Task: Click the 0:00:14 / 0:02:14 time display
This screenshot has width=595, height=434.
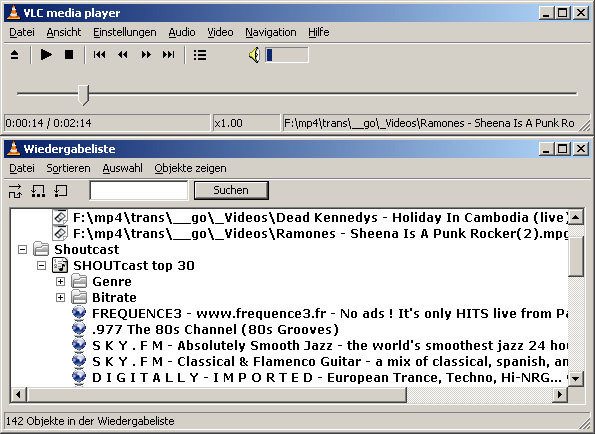Action: point(107,123)
